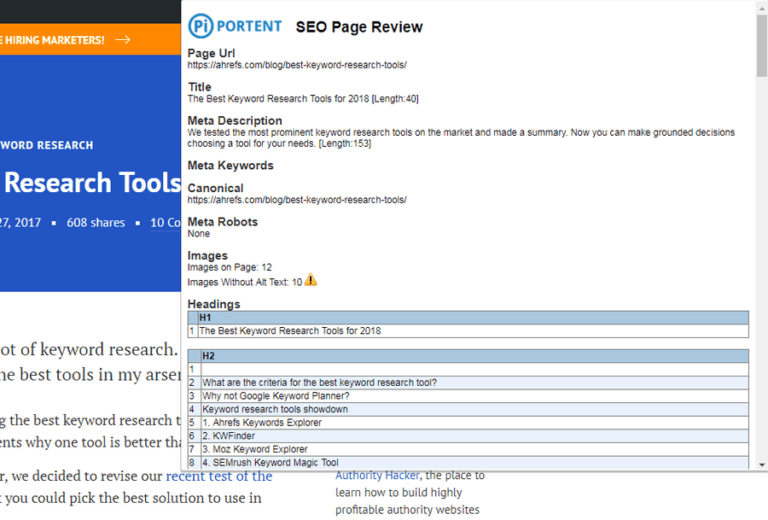Viewport: 768px width, 520px height.
Task: Click the scrollbar down arrow in review panel
Action: (x=762, y=463)
